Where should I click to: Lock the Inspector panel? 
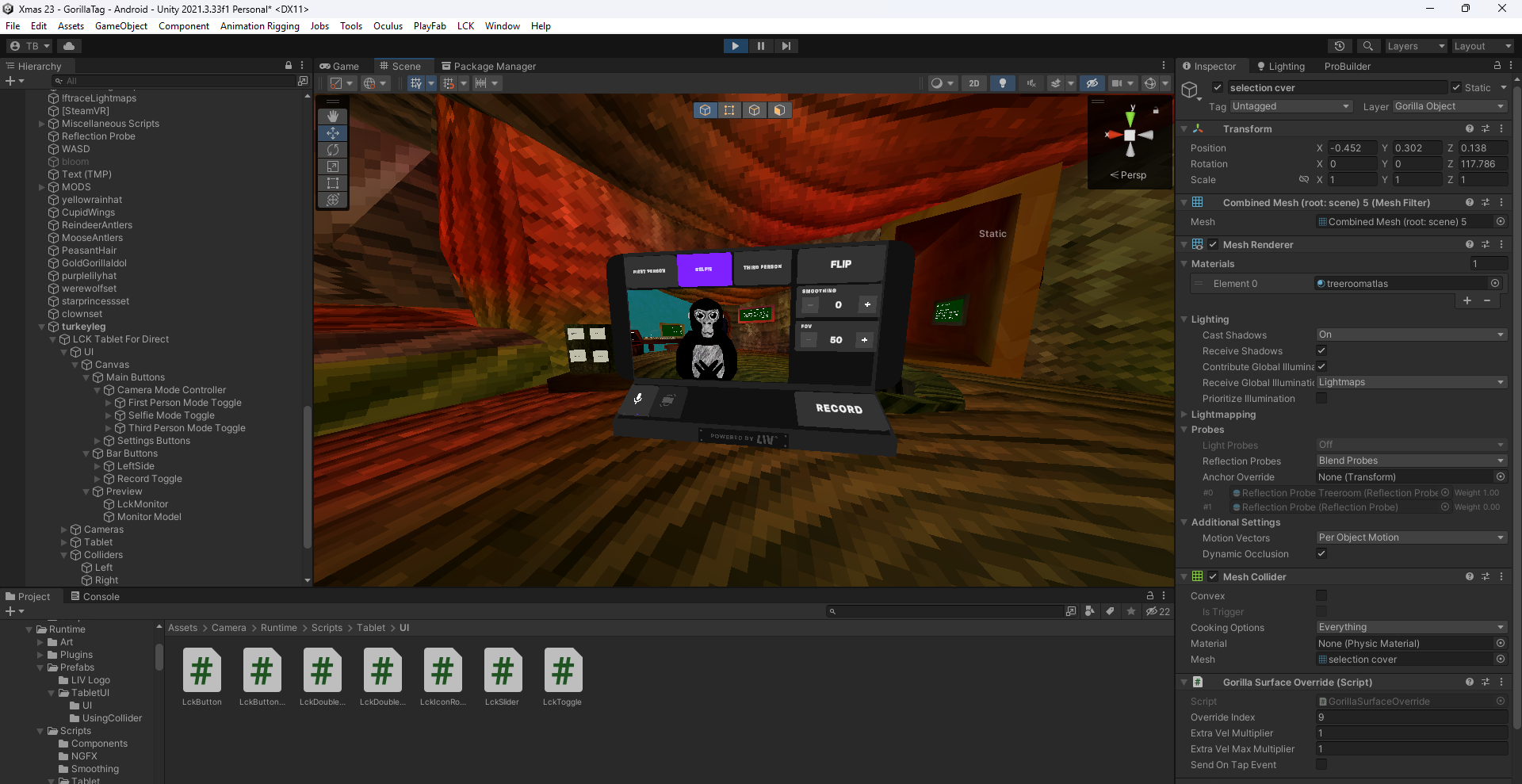click(1497, 66)
